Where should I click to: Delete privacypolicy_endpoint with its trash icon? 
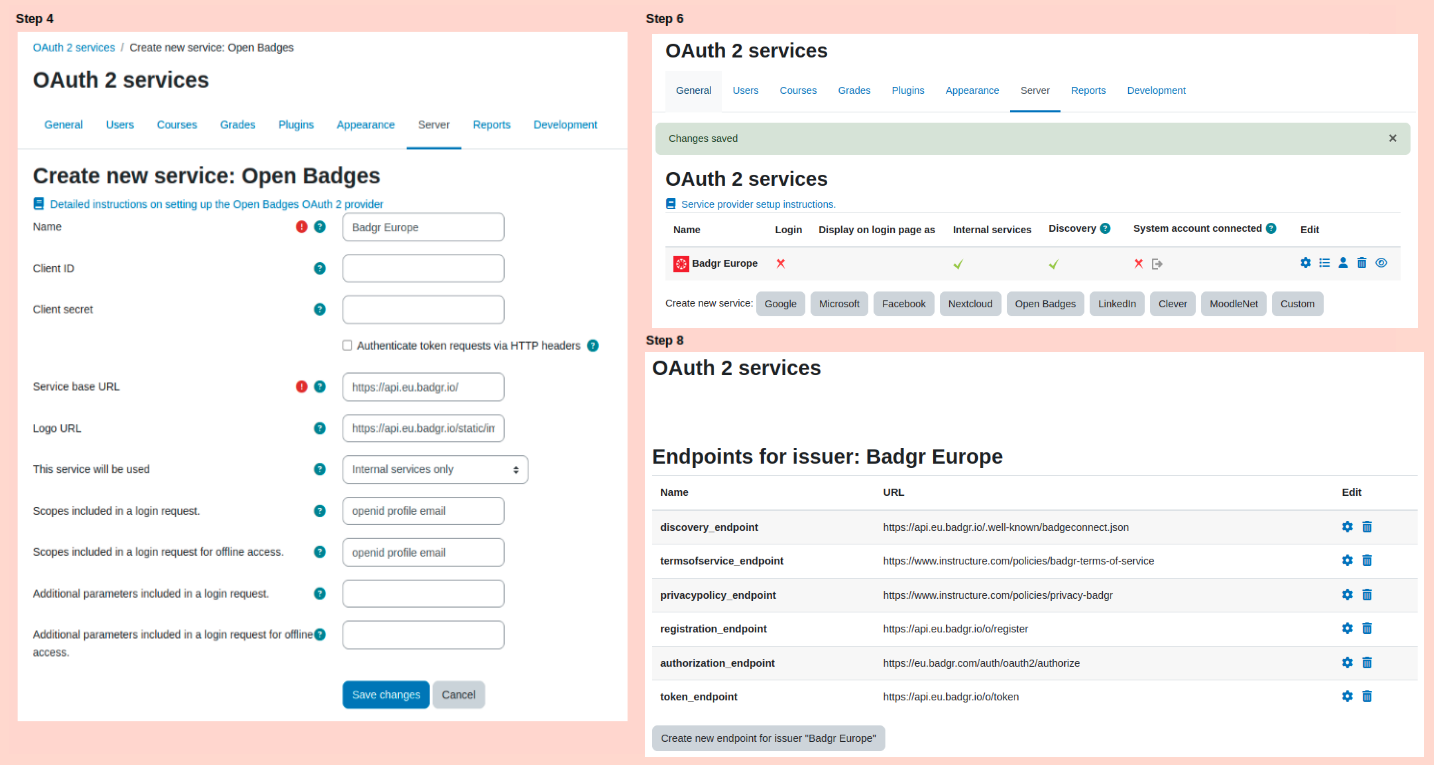coord(1367,594)
